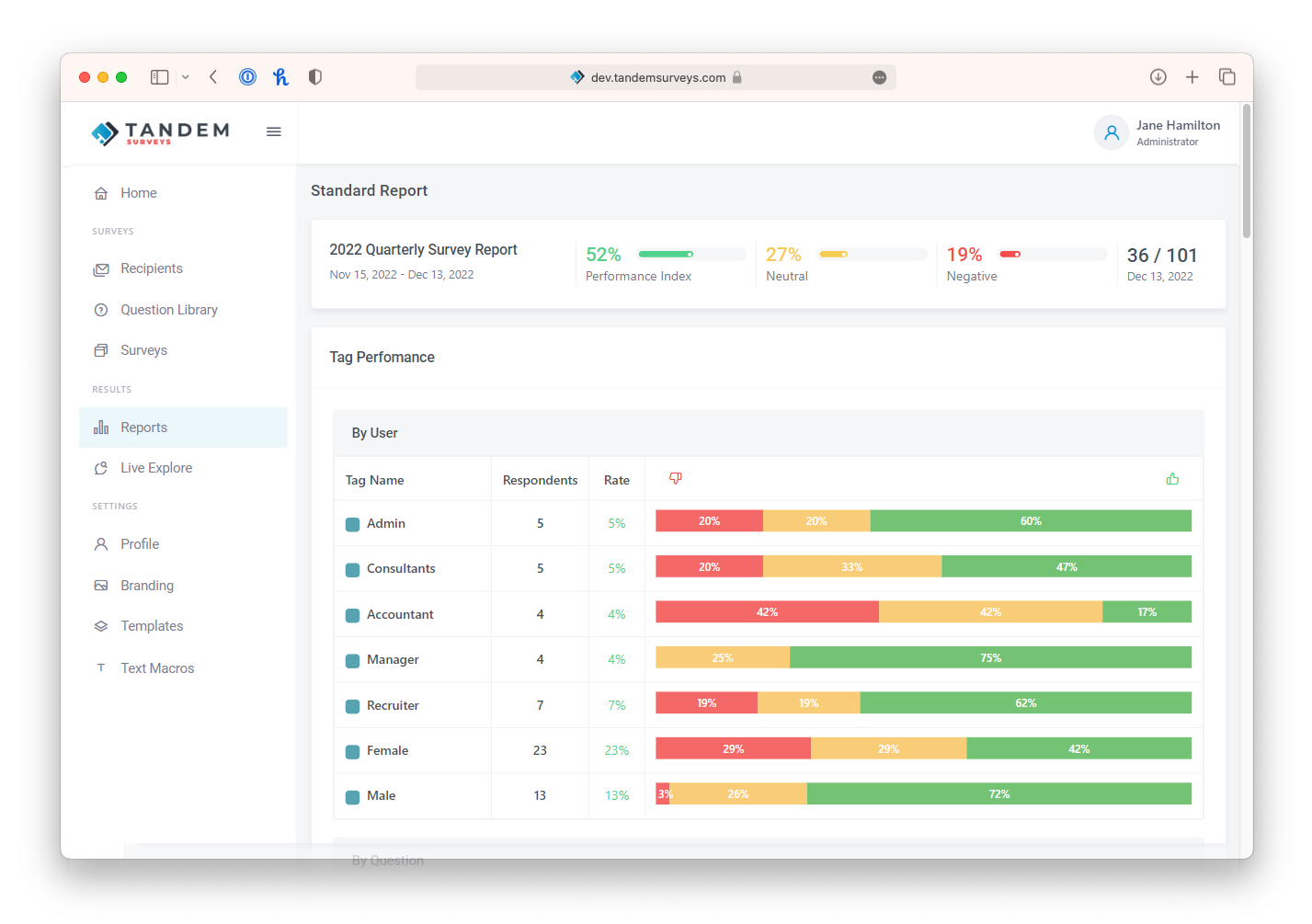
Task: Click the hamburger menu next to the logo
Action: coord(273,131)
